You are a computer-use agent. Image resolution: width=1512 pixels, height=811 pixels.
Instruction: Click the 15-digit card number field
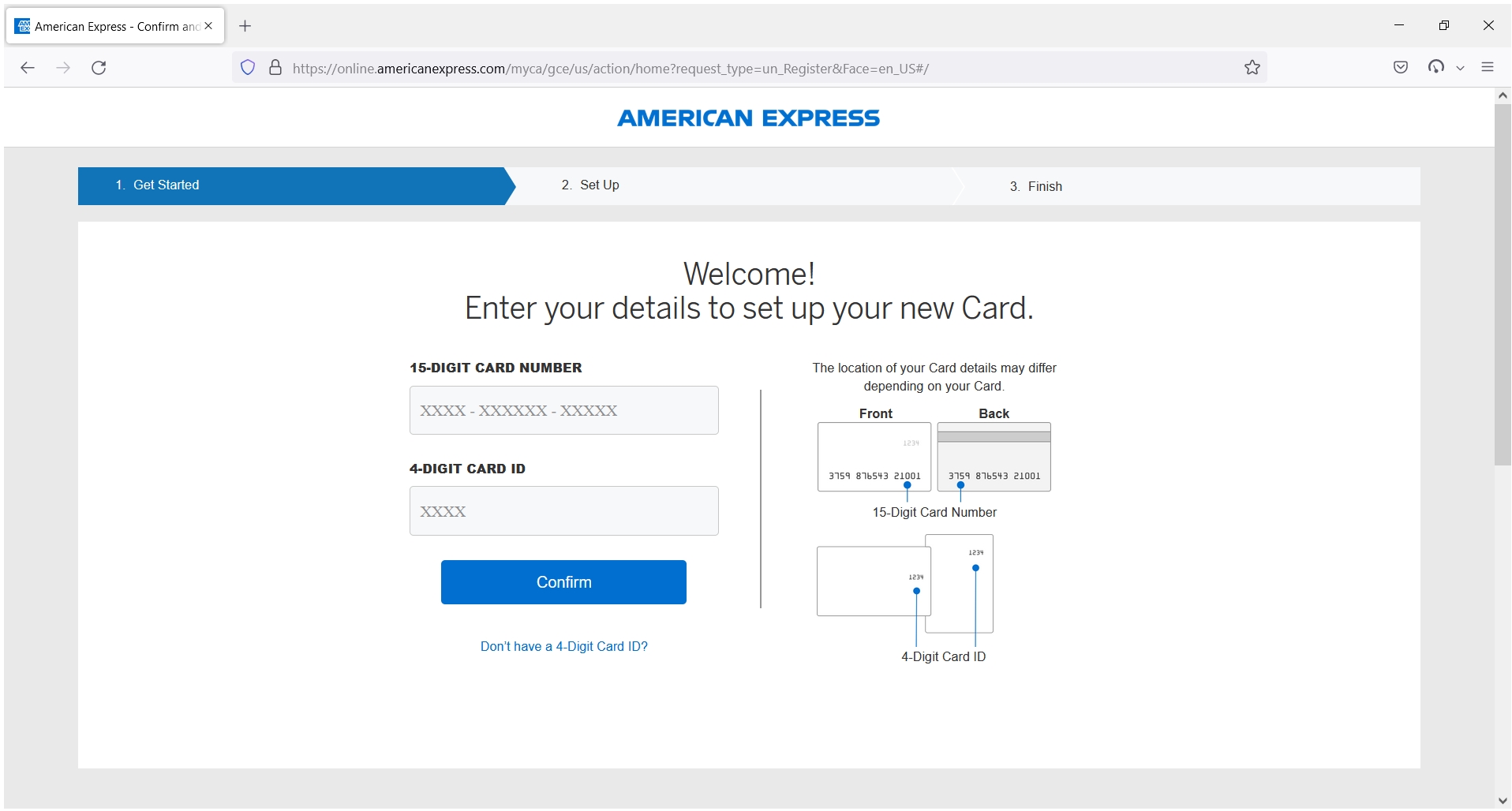pyautogui.click(x=563, y=410)
